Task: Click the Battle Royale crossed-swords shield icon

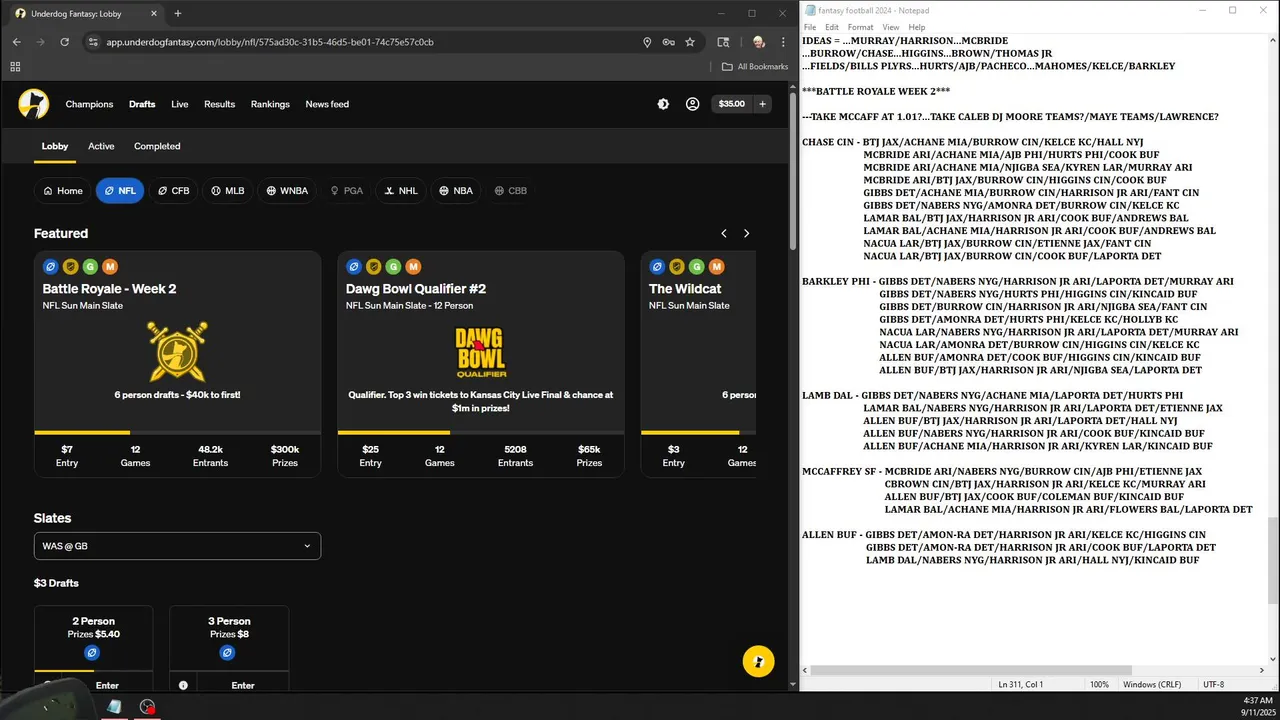Action: click(177, 350)
